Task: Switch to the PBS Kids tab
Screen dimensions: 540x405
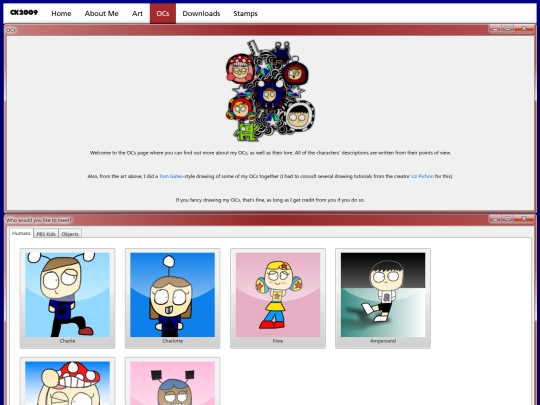Action: coord(46,234)
